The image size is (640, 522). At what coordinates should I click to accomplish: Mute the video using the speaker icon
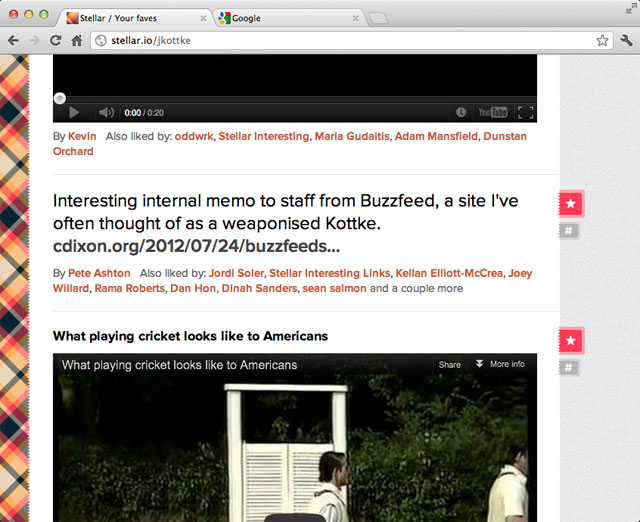pyautogui.click(x=106, y=113)
